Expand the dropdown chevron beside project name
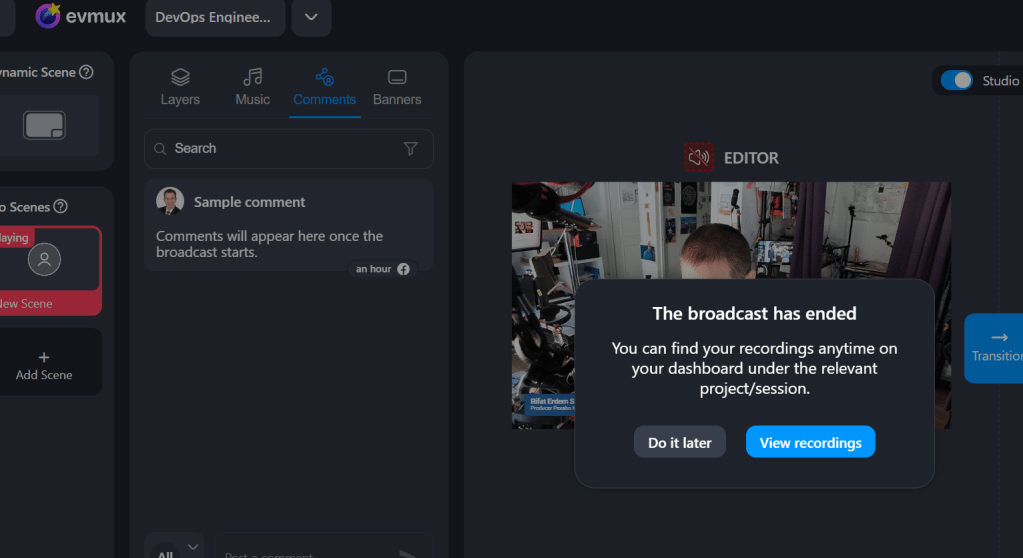The width and height of the screenshot is (1023, 558). point(311,18)
